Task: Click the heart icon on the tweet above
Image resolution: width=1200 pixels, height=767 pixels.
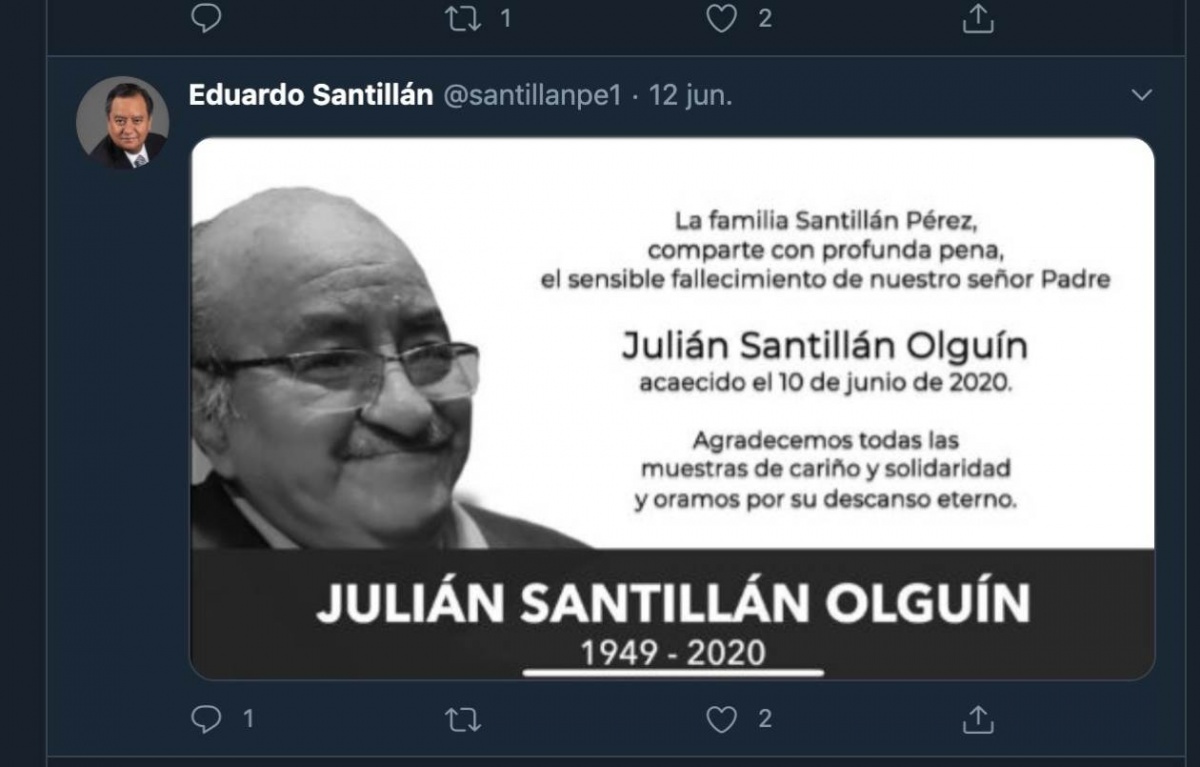Action: click(x=721, y=18)
